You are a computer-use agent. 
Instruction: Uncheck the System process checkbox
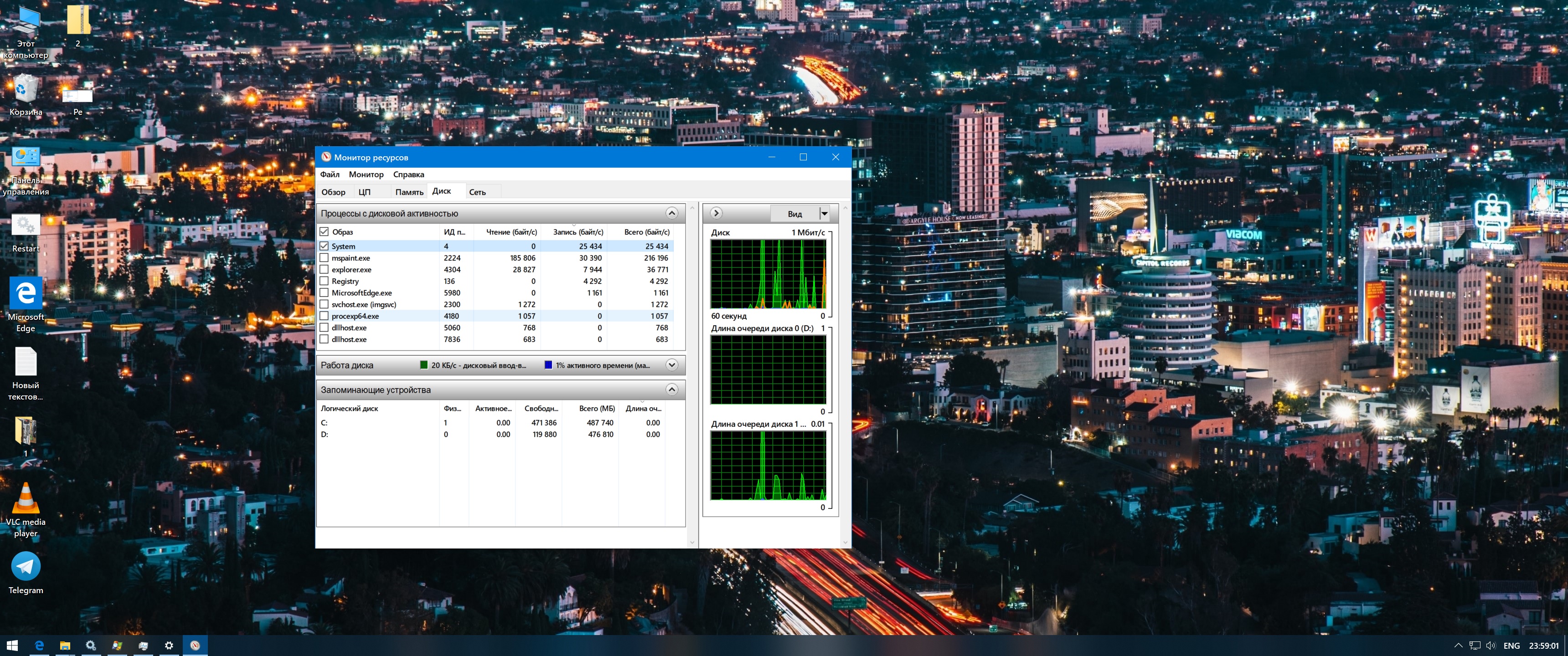[324, 246]
